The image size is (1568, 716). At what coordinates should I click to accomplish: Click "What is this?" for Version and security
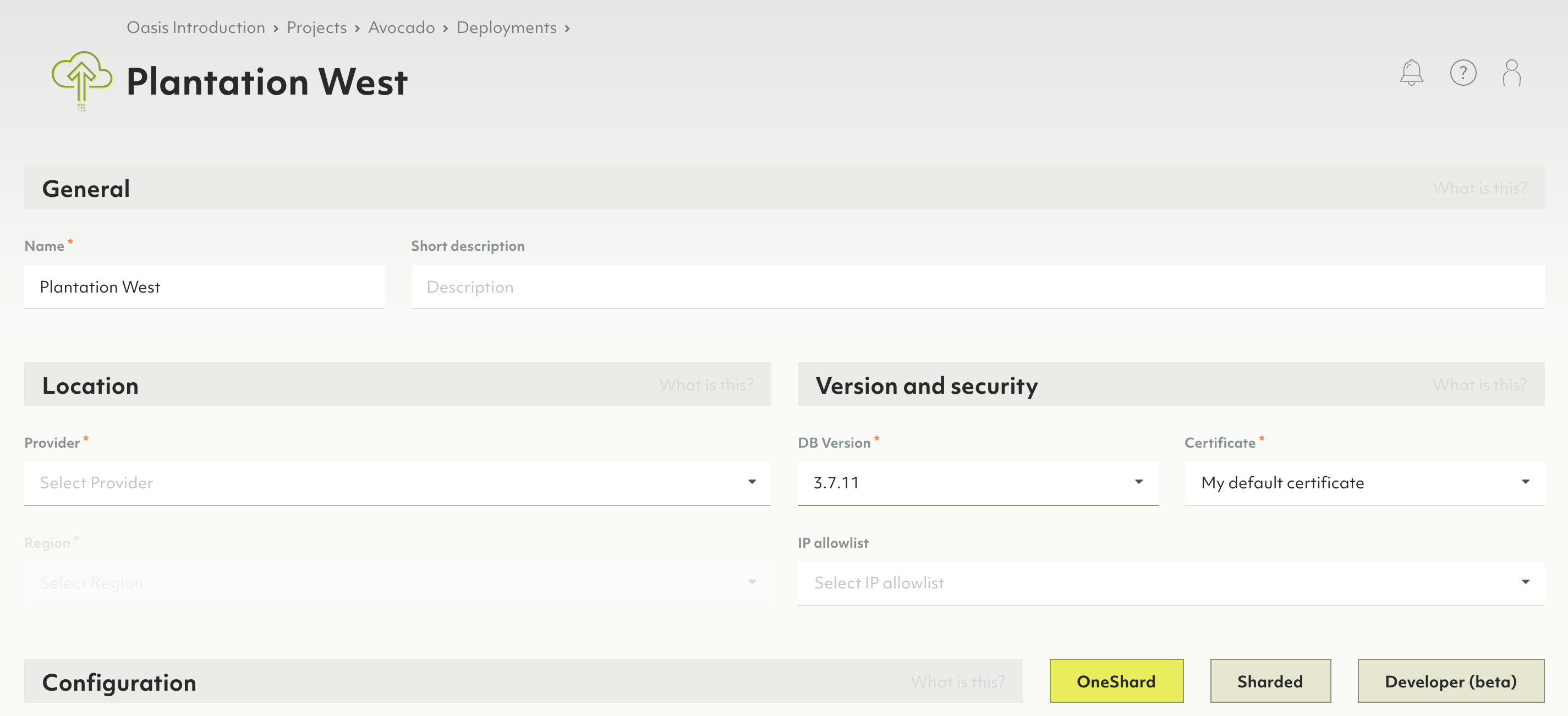[x=1479, y=384]
